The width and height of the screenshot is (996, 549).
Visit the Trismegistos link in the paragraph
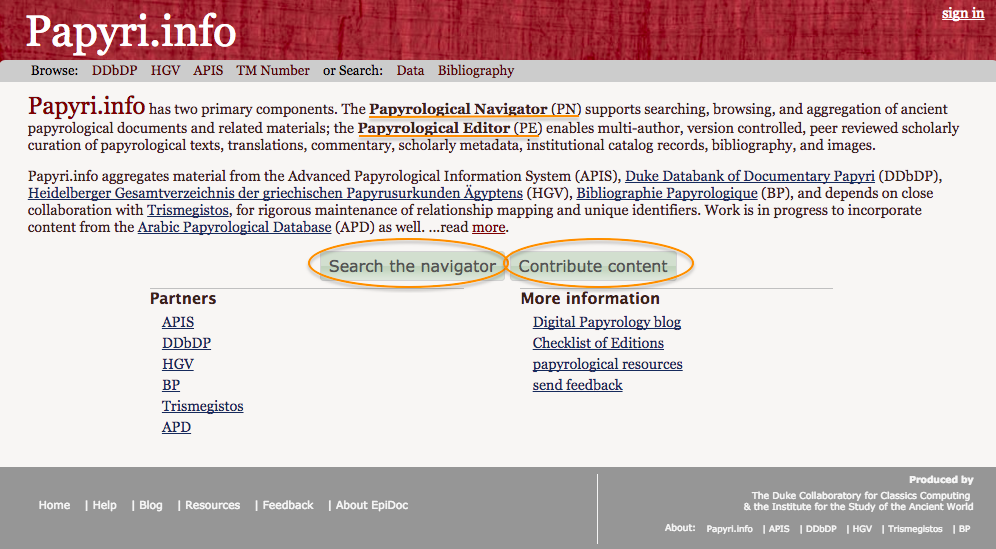187,210
